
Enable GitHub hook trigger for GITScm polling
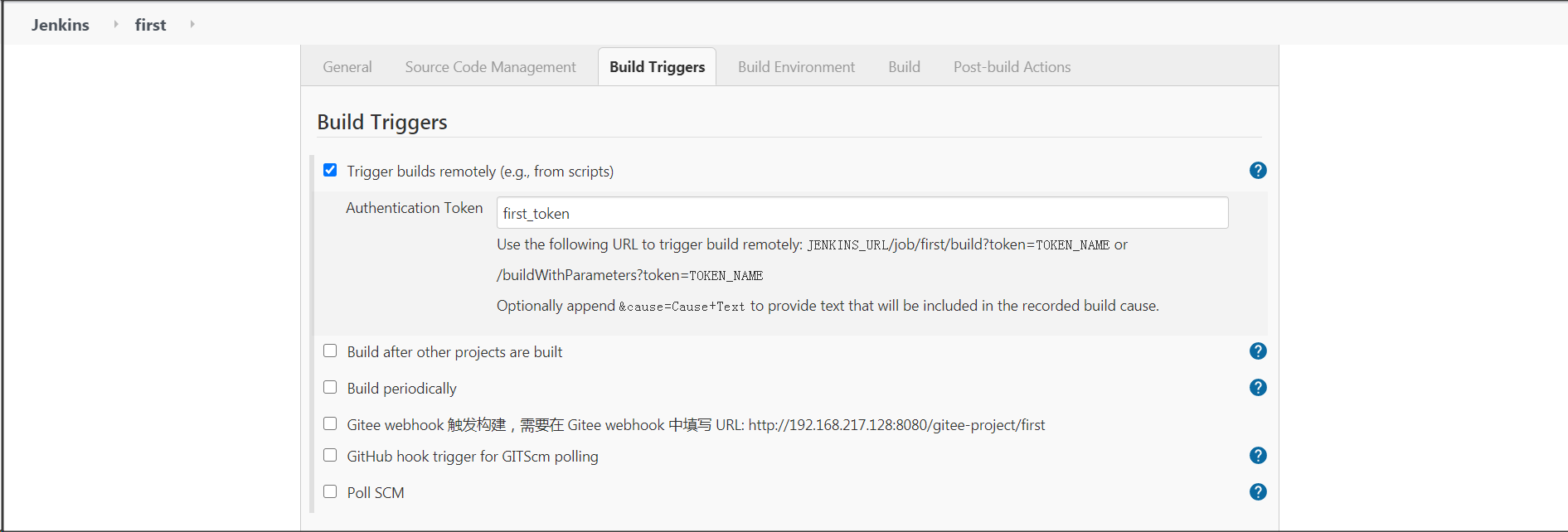tap(330, 455)
